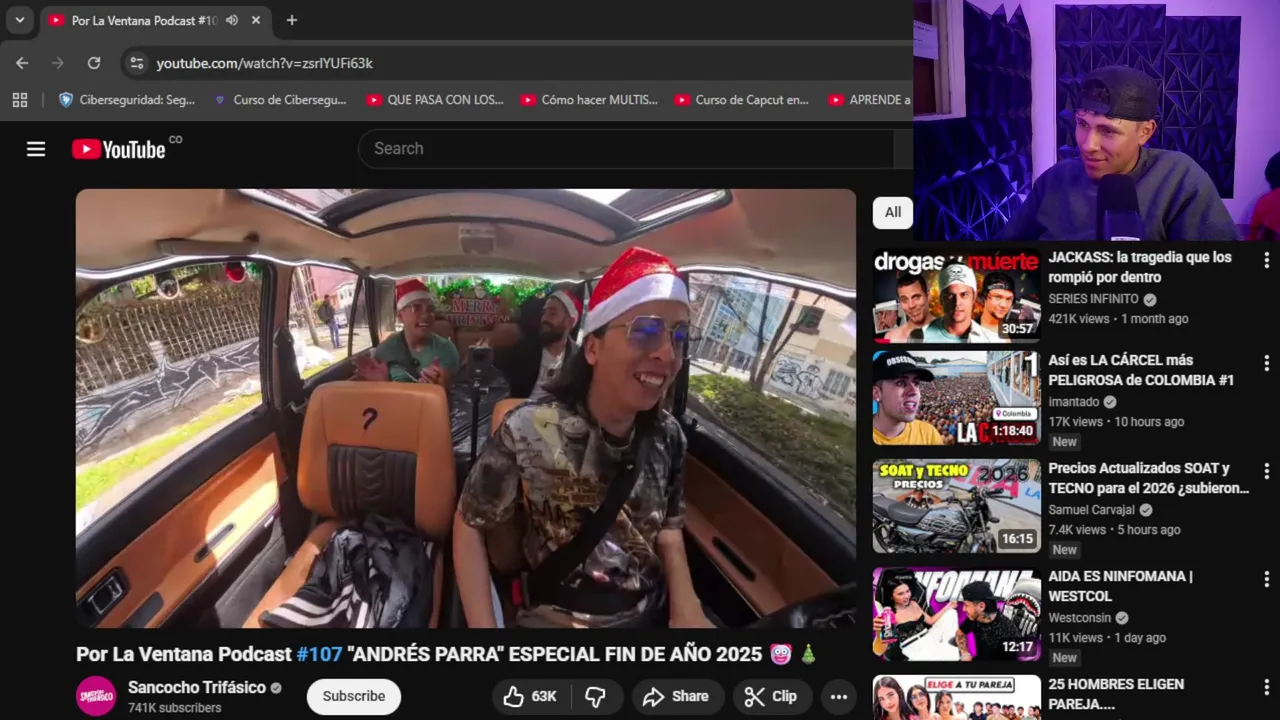Open the site information icon in address bar
Viewport: 1280px width, 720px height.
pos(137,63)
